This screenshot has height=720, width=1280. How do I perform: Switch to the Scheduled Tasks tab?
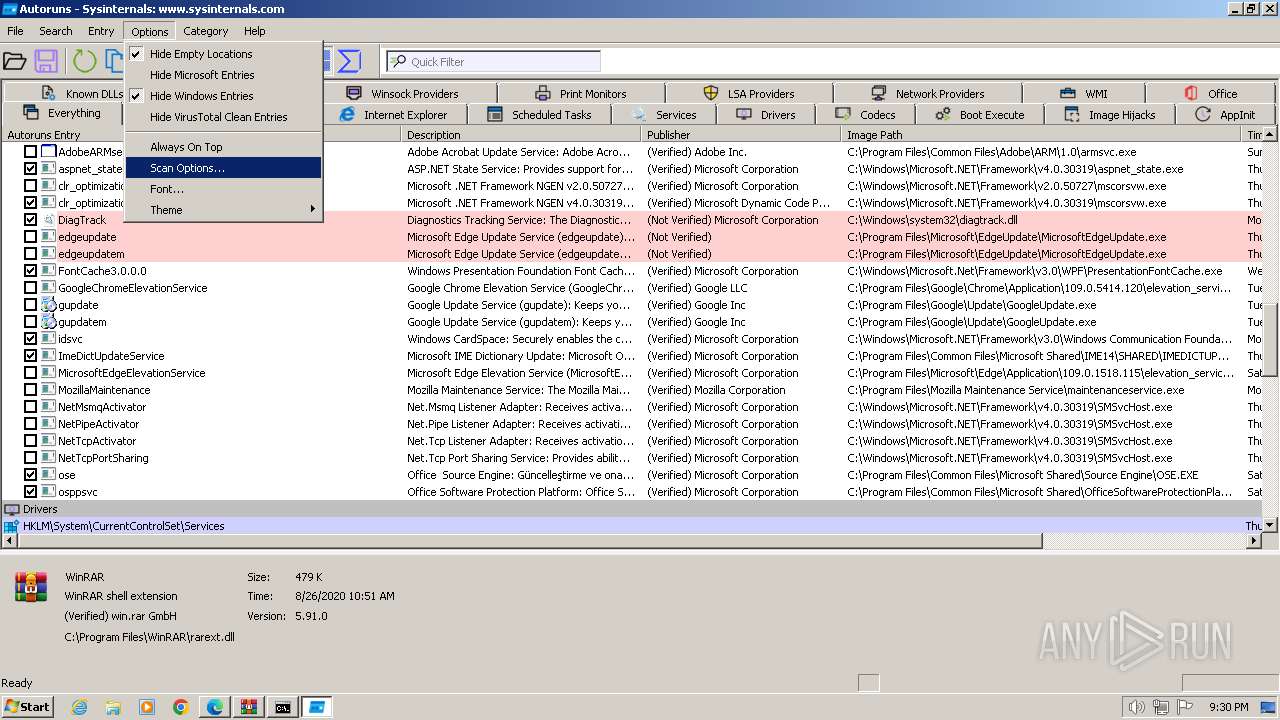coord(539,115)
